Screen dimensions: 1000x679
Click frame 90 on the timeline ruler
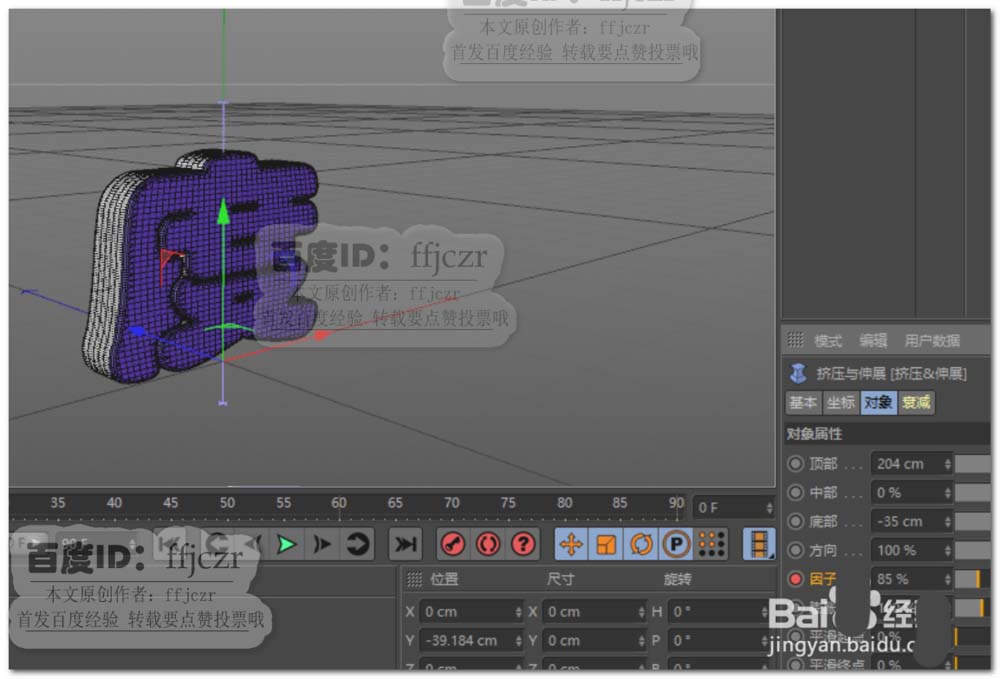(676, 503)
